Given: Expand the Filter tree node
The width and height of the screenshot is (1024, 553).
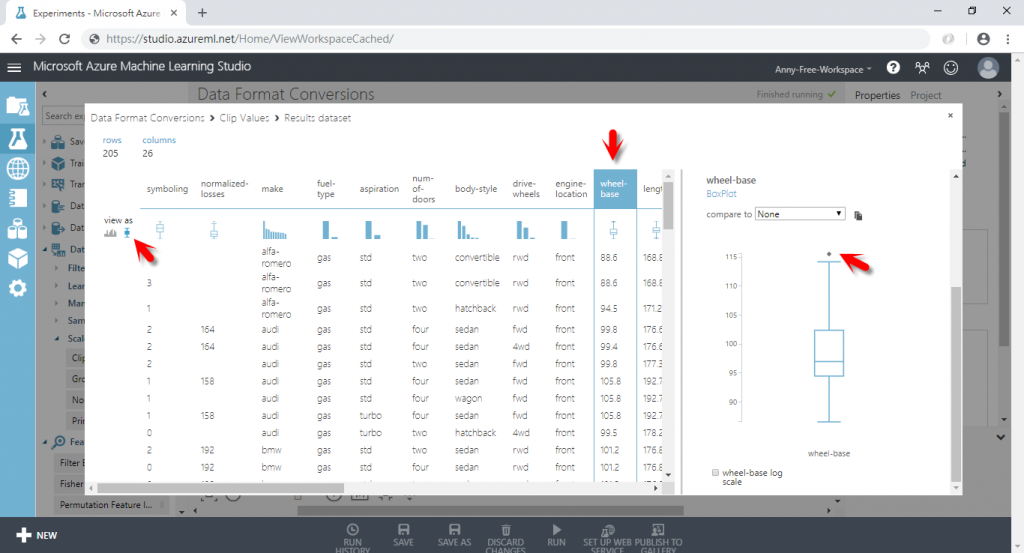Looking at the screenshot, I should click(x=57, y=268).
